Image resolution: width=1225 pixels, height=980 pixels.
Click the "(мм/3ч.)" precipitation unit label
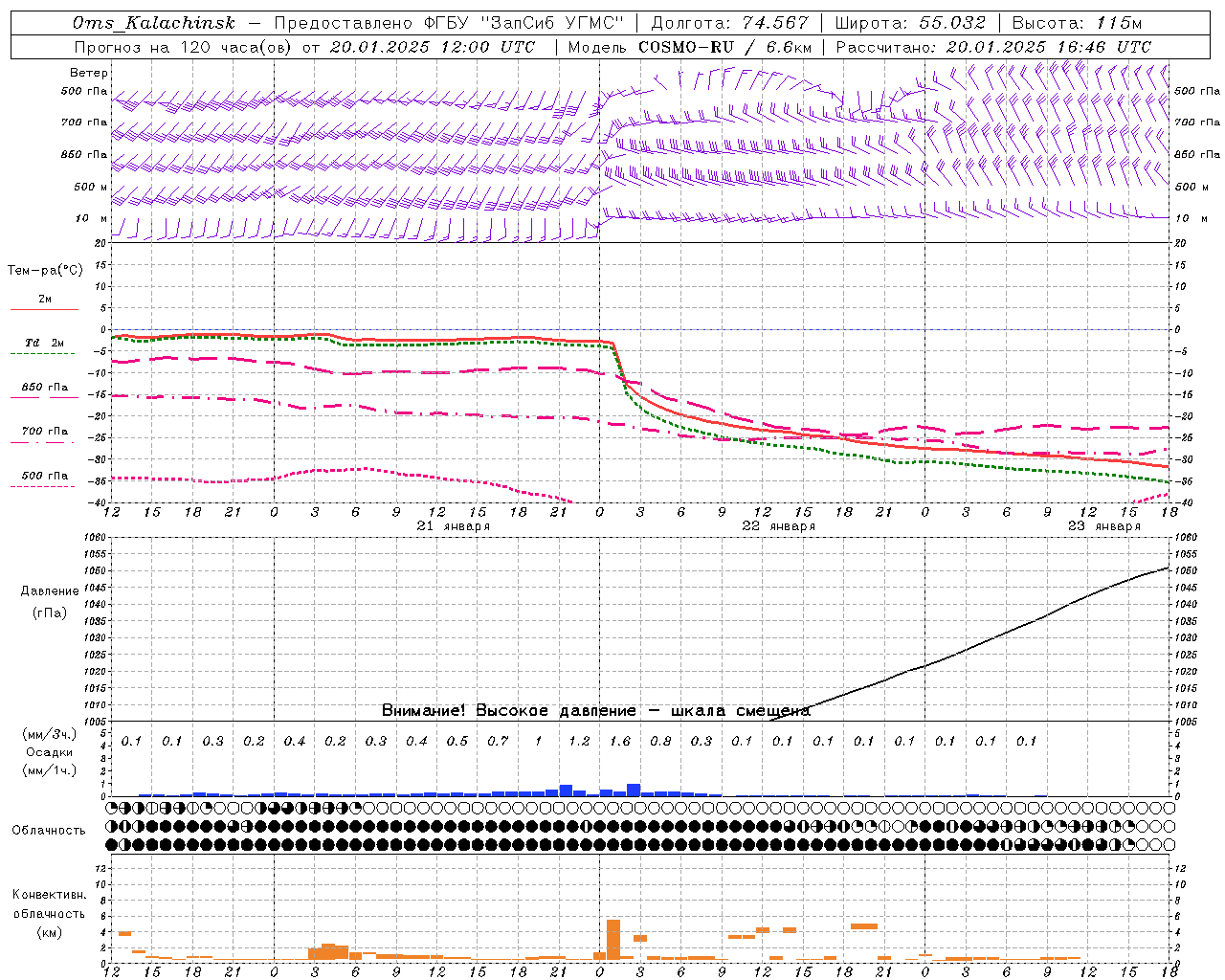[50, 734]
